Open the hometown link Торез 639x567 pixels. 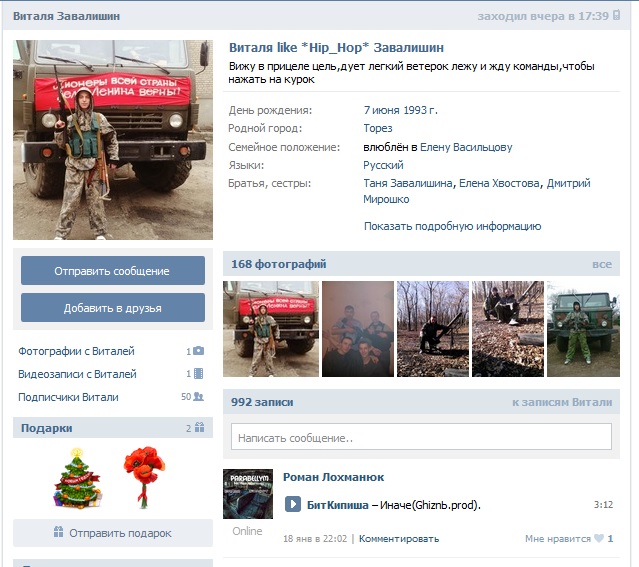378,129
